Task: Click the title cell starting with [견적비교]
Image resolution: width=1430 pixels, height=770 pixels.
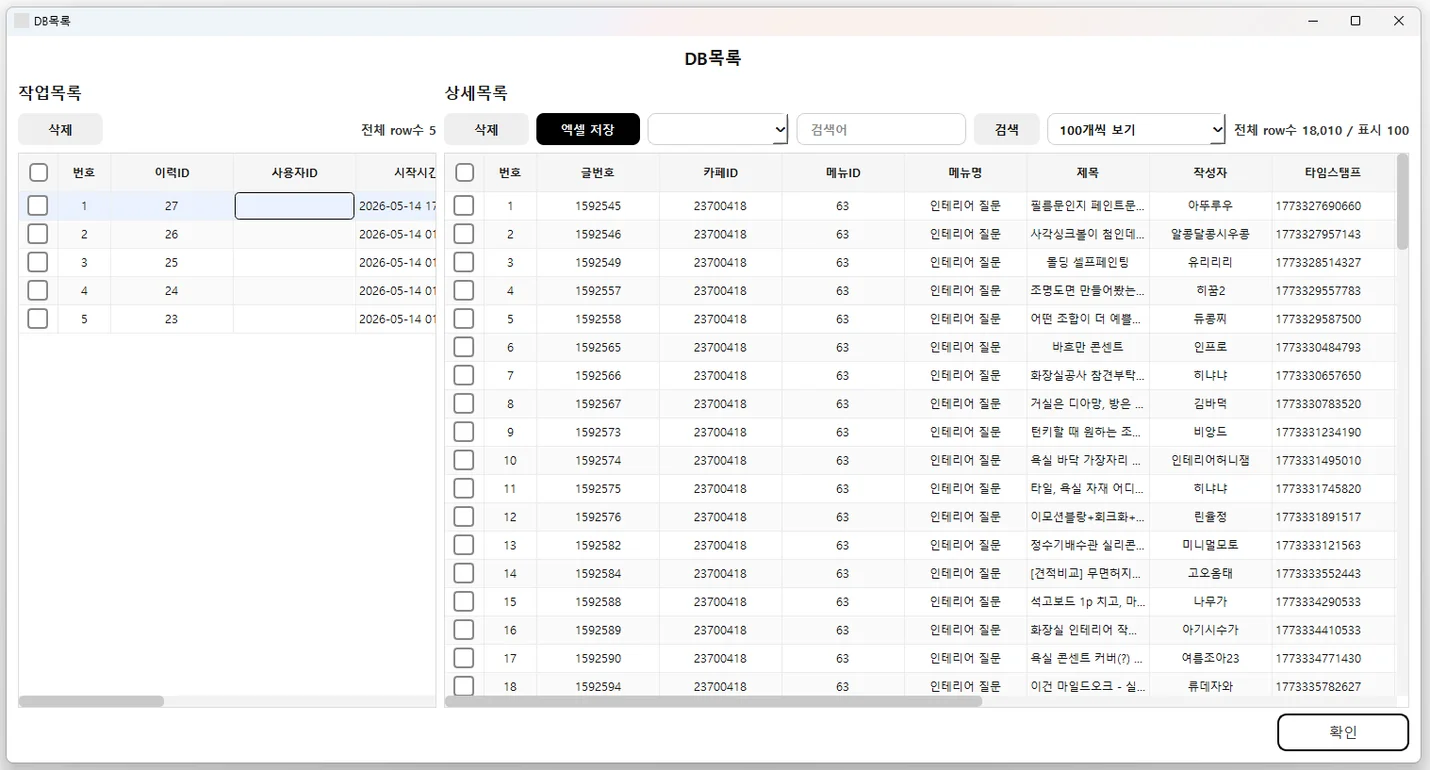Action: coord(1088,573)
